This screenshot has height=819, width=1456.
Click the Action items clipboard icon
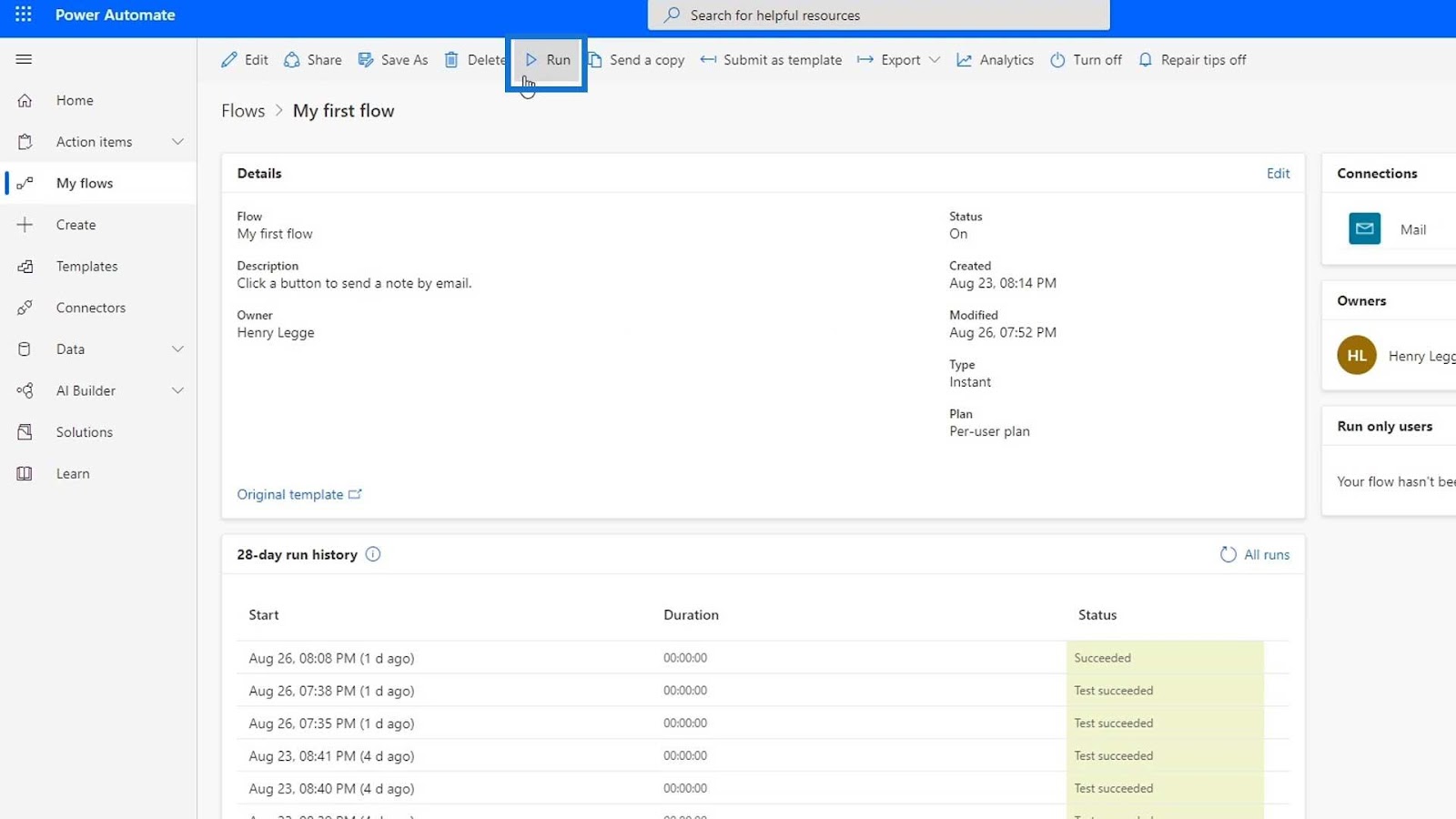pos(25,142)
